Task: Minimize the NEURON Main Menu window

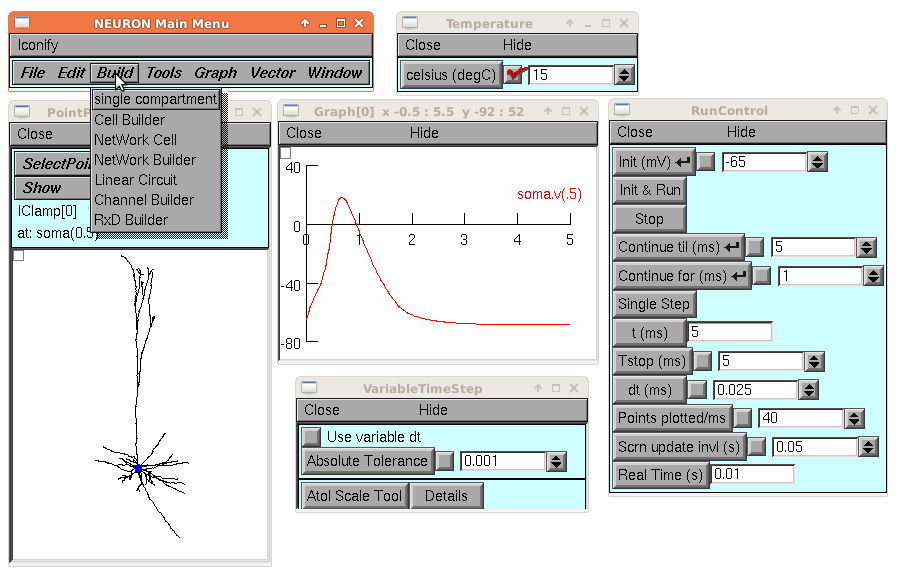Action: click(x=323, y=23)
